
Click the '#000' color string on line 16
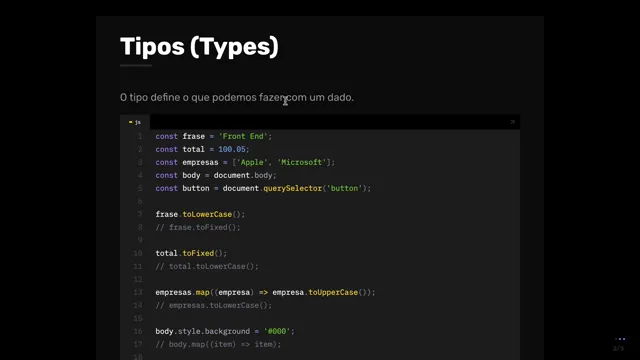(x=277, y=331)
